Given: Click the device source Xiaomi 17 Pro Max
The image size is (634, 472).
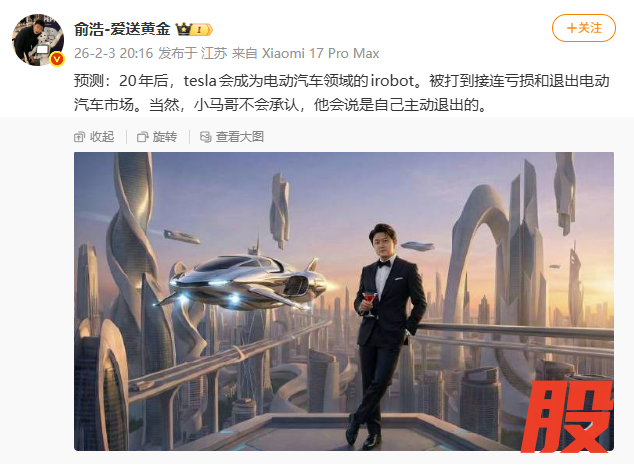Looking at the screenshot, I should pyautogui.click(x=321, y=53).
